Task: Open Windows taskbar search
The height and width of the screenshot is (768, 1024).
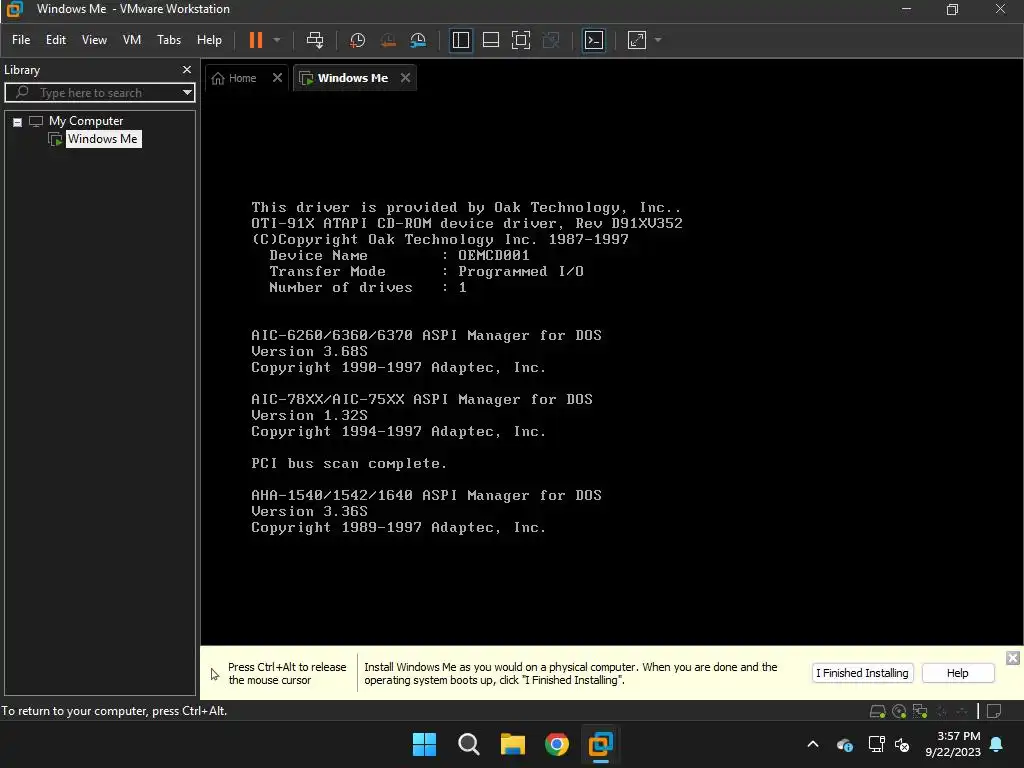Action: click(468, 744)
